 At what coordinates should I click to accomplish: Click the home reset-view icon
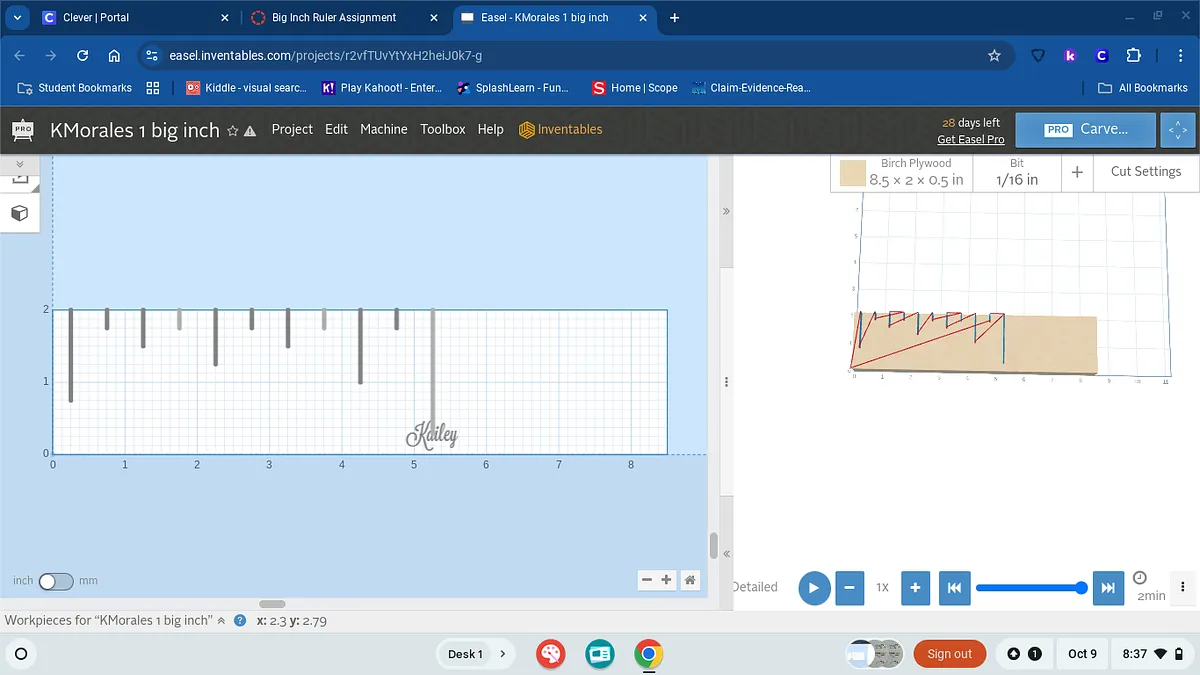tap(690, 580)
